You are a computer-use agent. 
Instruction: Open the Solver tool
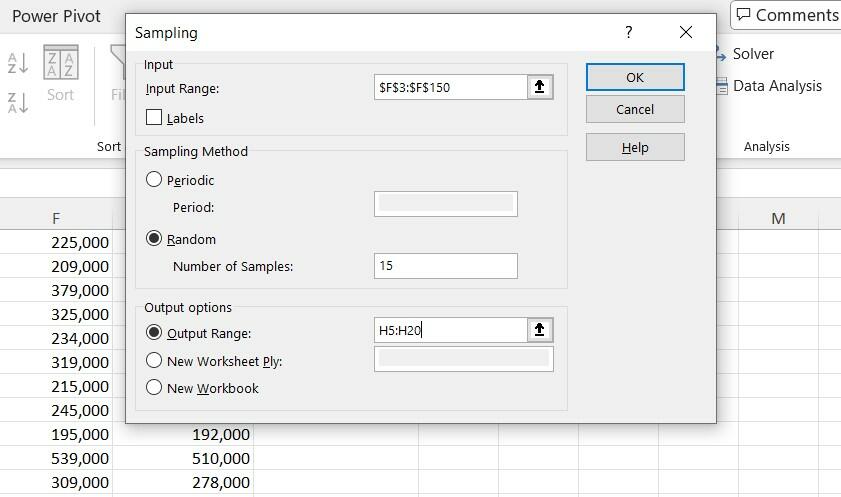744,54
